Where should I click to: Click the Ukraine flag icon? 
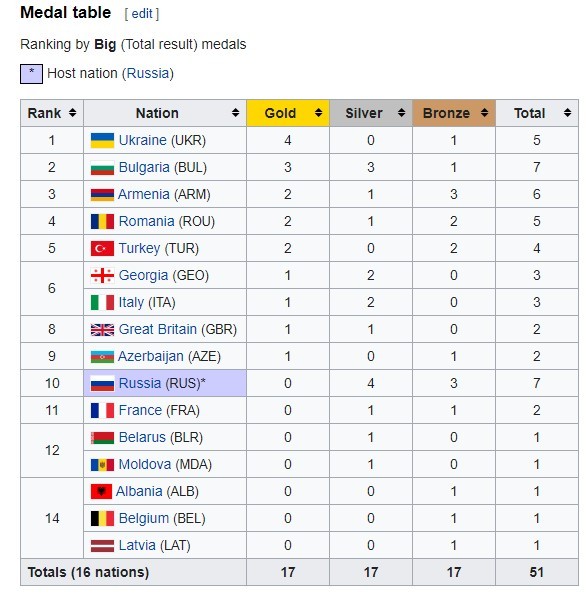[102, 141]
